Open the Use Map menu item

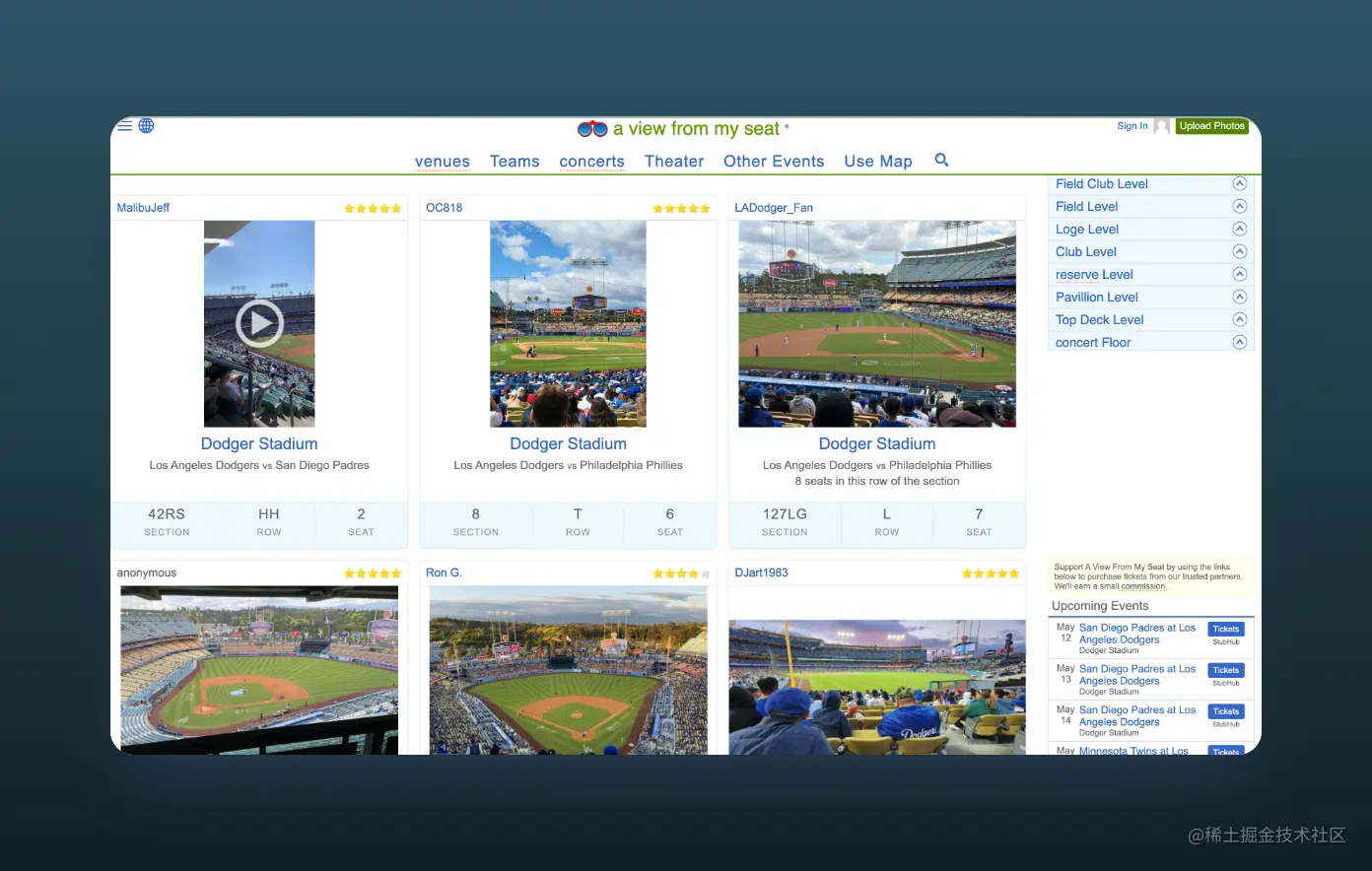click(878, 162)
